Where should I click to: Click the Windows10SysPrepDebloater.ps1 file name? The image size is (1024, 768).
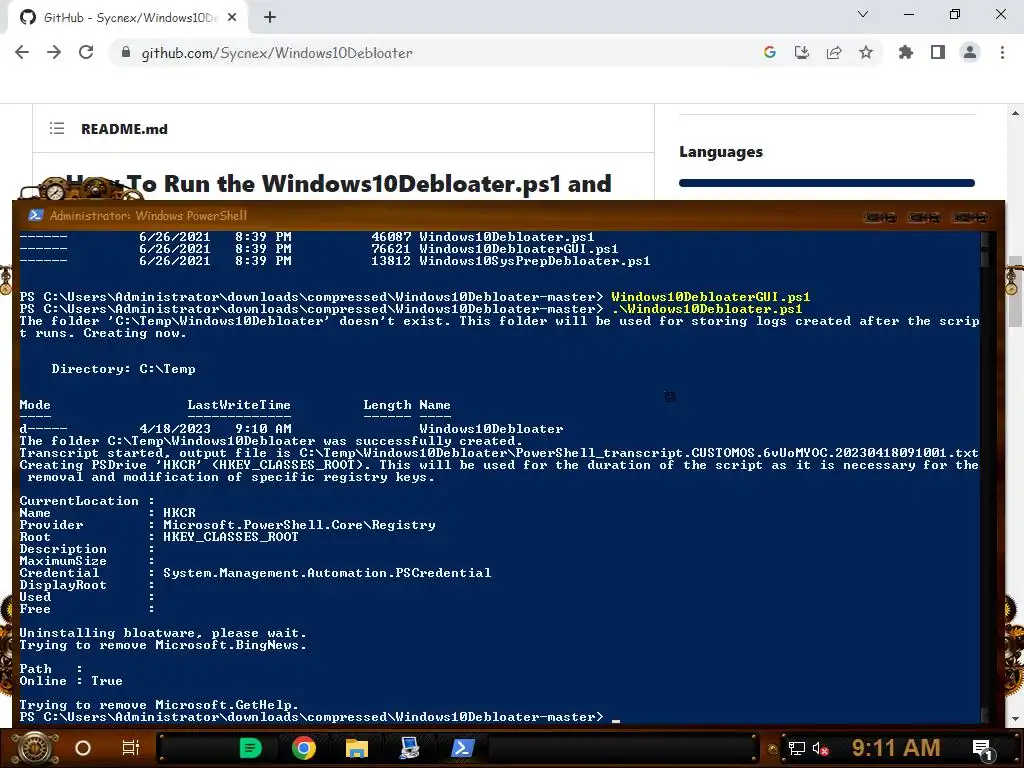pyautogui.click(x=534, y=261)
